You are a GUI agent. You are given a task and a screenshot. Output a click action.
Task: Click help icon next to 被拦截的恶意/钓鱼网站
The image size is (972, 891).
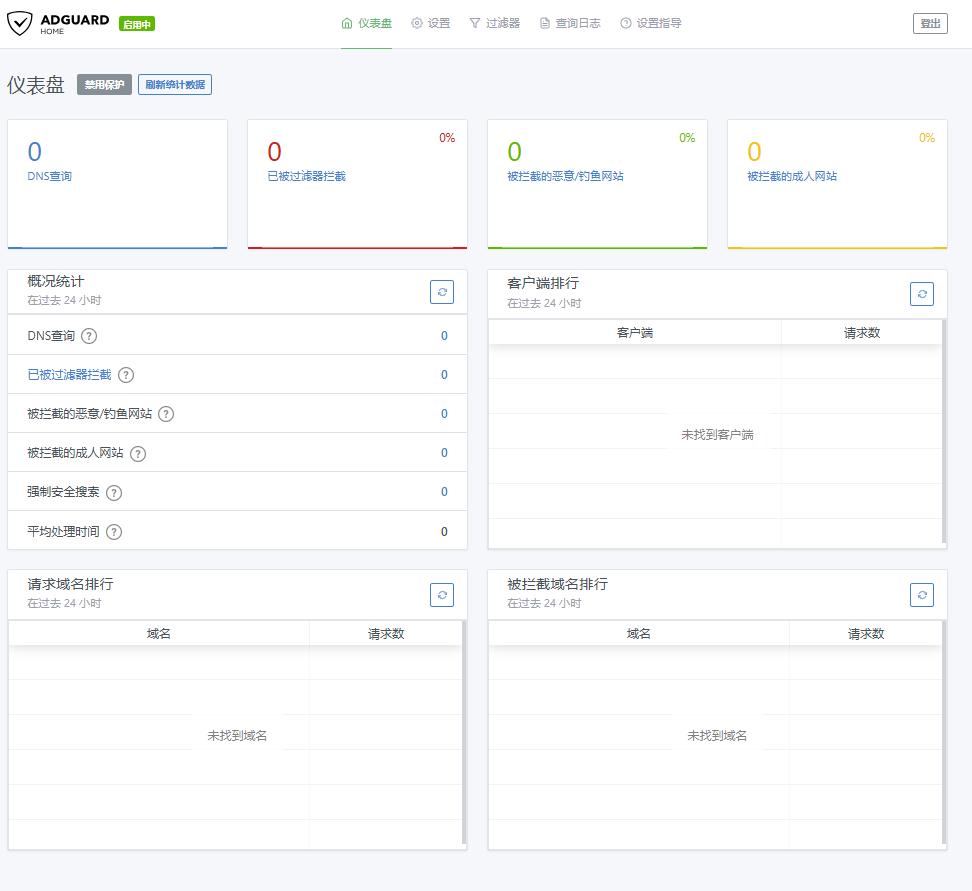[166, 414]
